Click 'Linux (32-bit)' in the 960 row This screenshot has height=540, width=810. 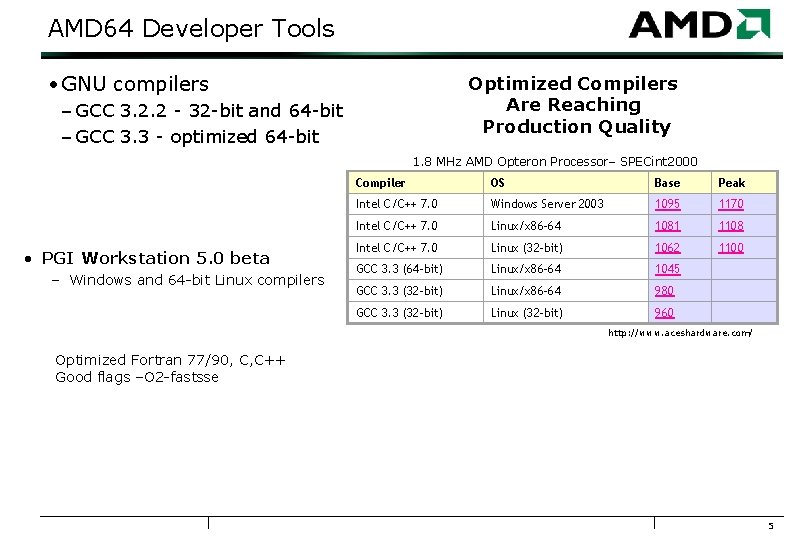click(526, 313)
